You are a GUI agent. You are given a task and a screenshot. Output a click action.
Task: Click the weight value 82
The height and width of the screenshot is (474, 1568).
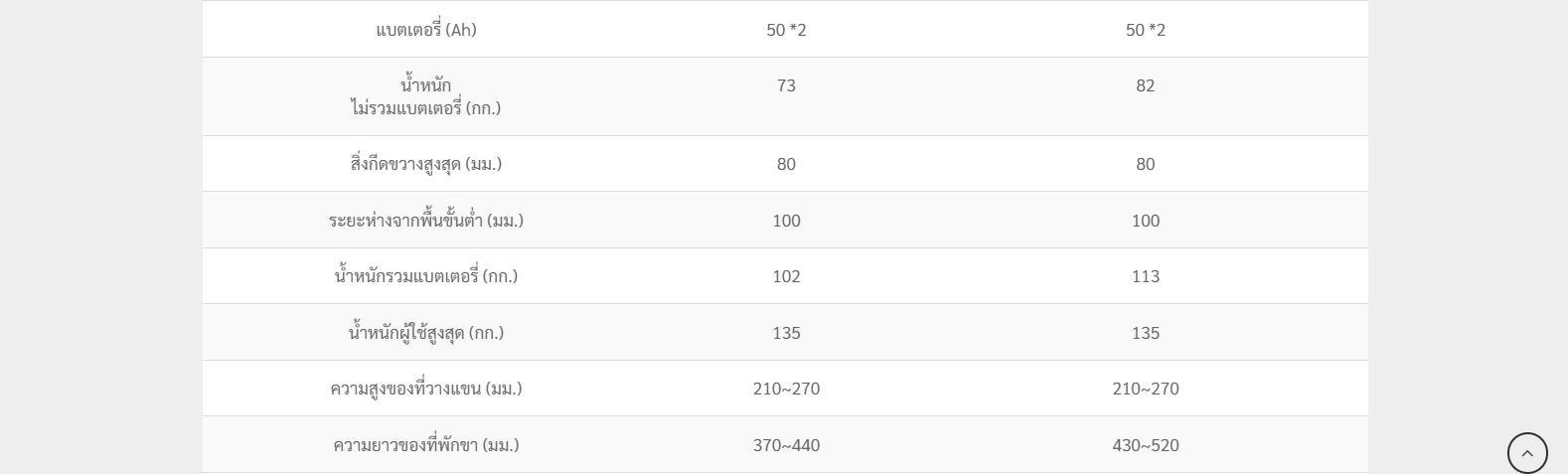(1145, 85)
